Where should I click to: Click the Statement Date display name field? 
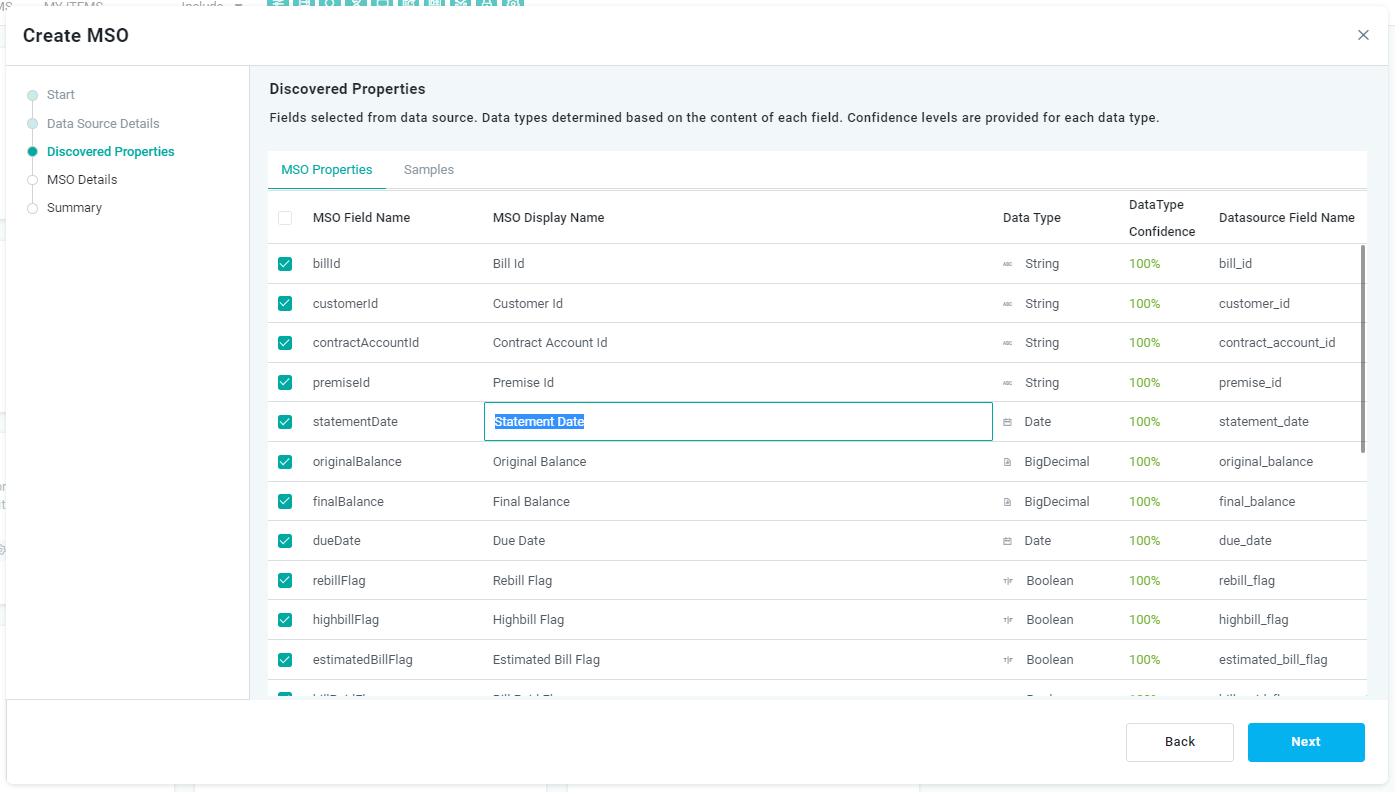(x=738, y=422)
